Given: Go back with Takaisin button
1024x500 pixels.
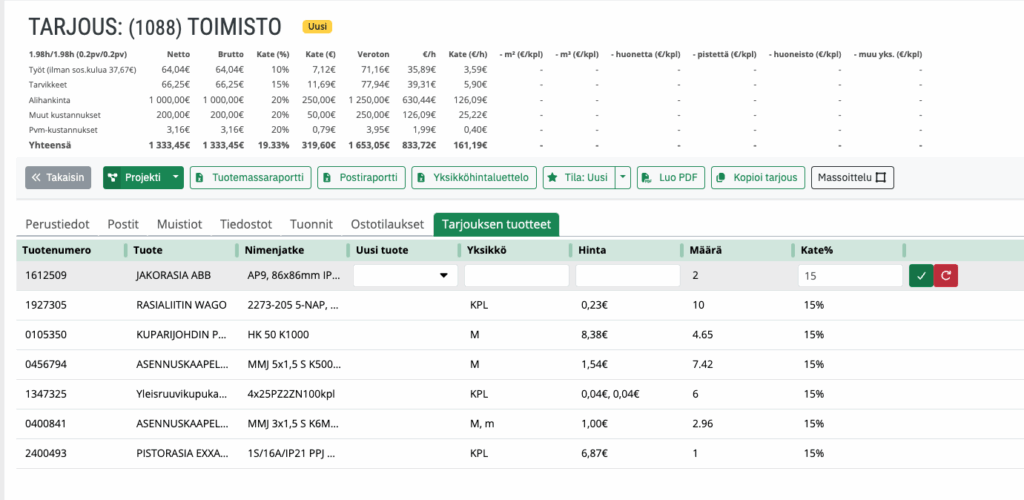Looking at the screenshot, I should pyautogui.click(x=58, y=178).
